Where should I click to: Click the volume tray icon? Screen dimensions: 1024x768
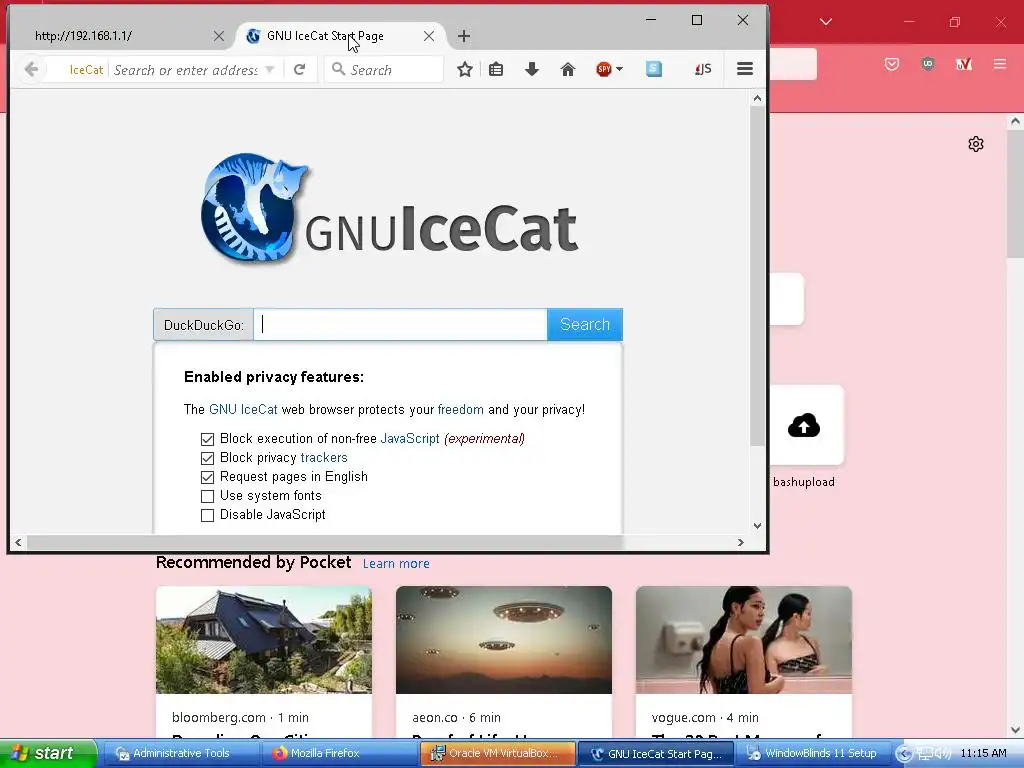point(943,754)
